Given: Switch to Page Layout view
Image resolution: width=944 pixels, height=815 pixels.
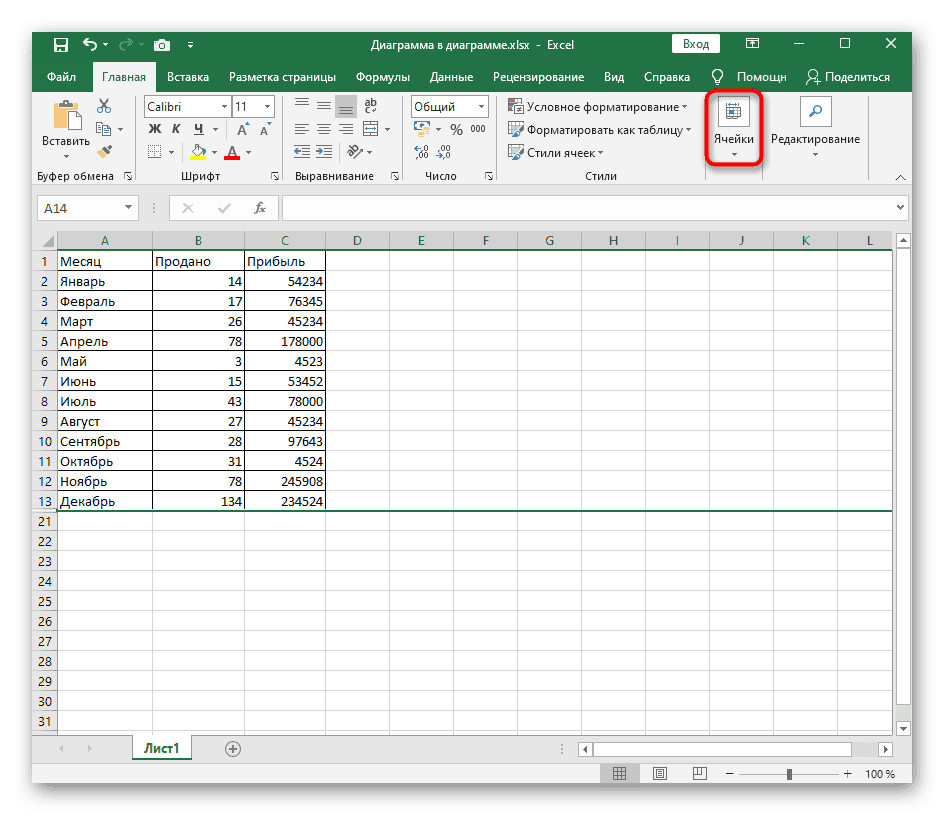Looking at the screenshot, I should [x=660, y=774].
